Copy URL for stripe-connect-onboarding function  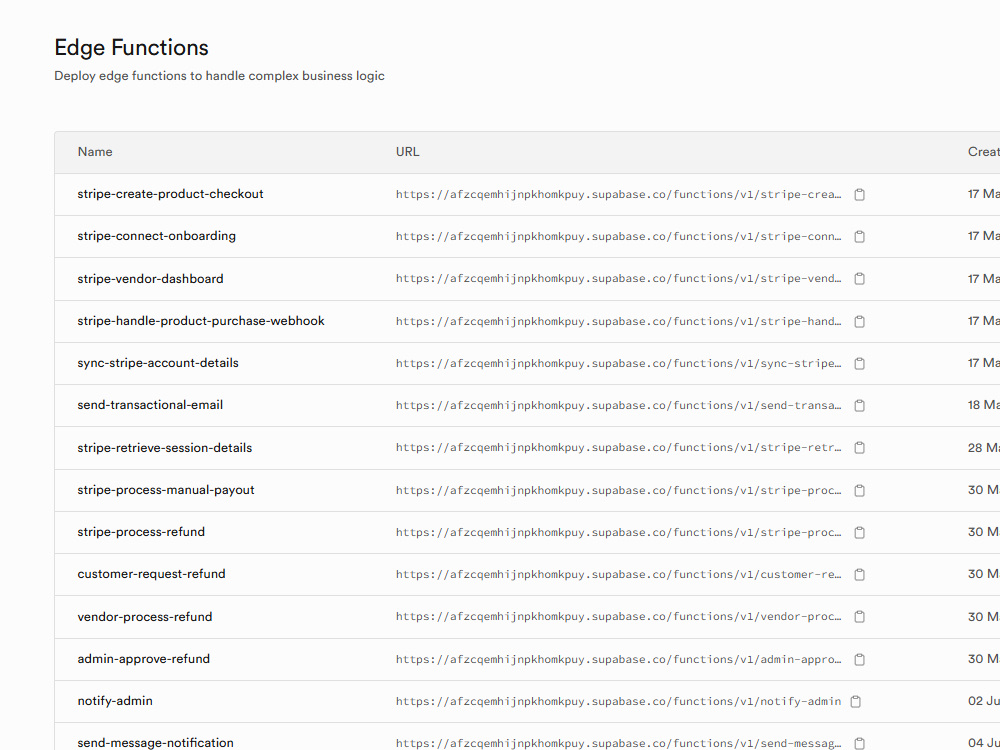click(859, 237)
